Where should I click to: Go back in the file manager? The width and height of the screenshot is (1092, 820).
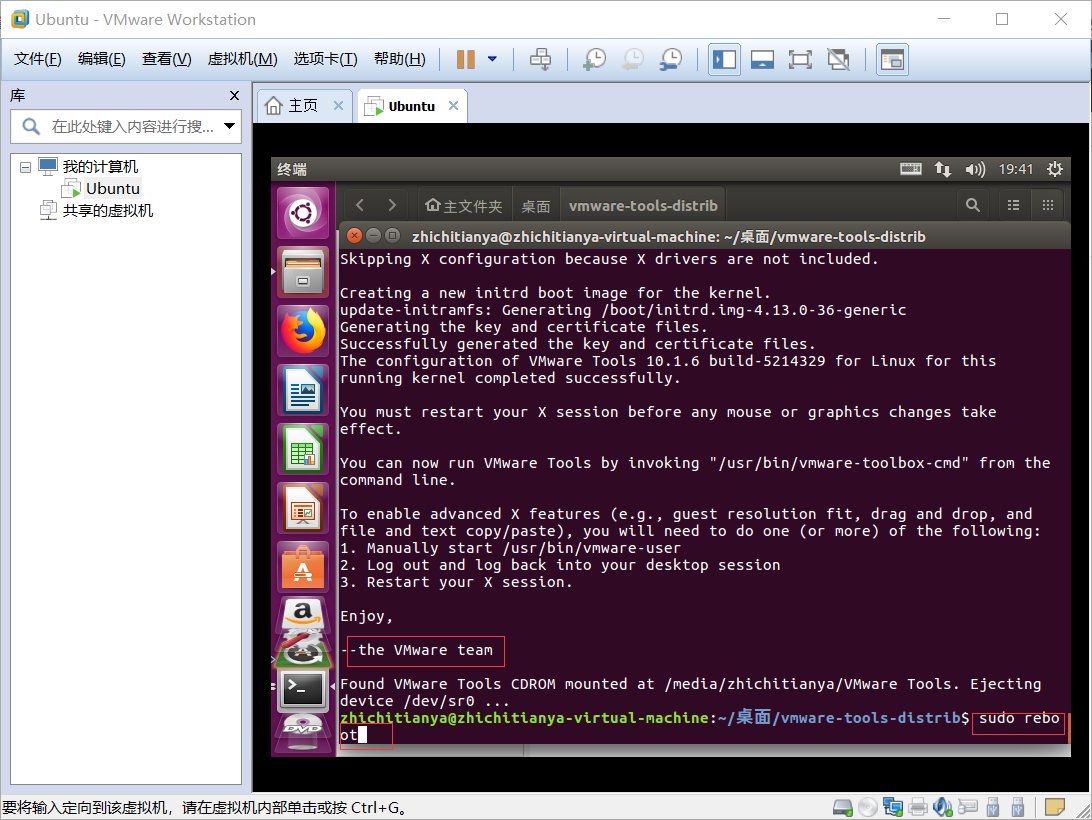pyautogui.click(x=360, y=205)
